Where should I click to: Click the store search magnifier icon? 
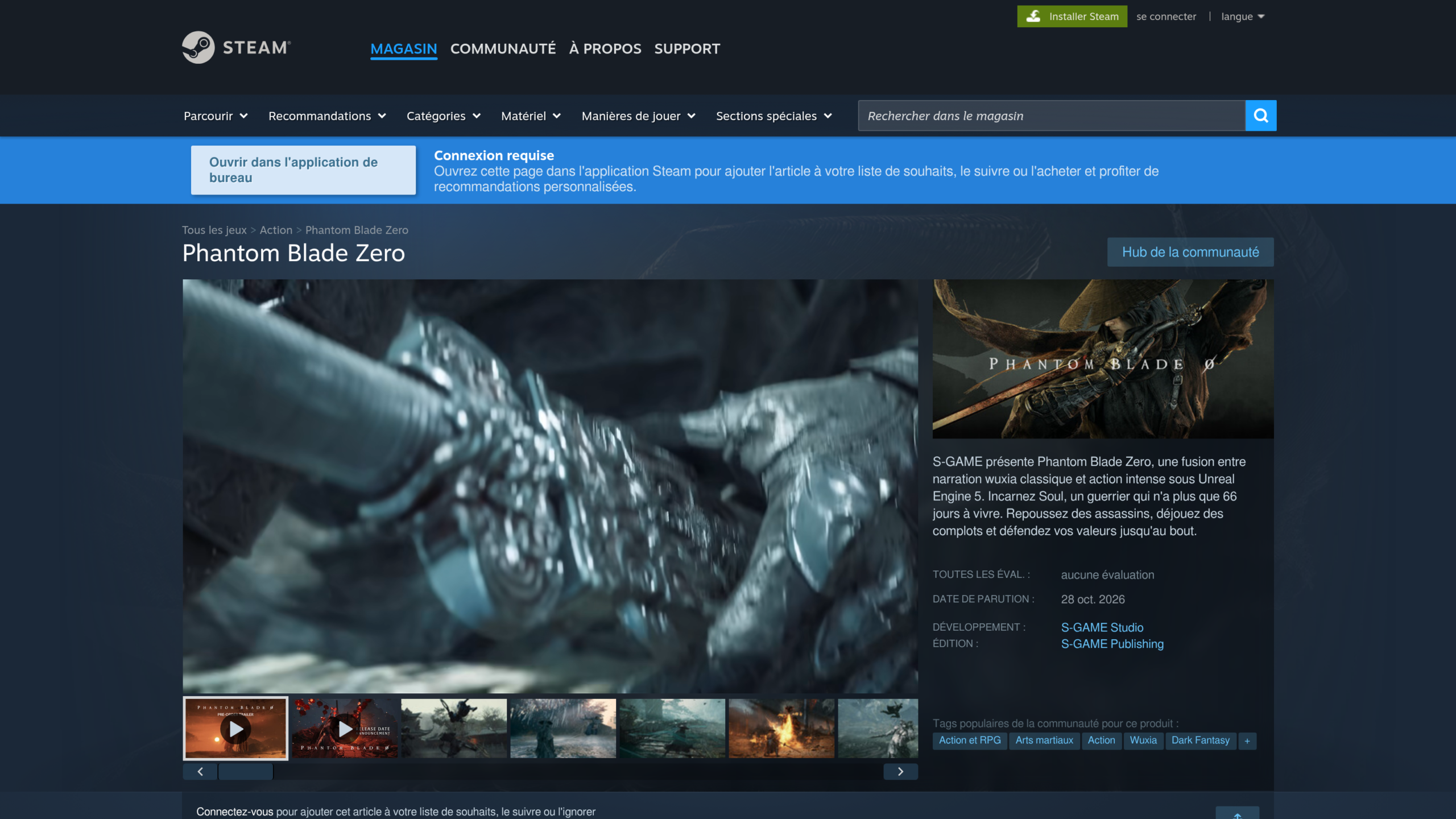click(1261, 115)
